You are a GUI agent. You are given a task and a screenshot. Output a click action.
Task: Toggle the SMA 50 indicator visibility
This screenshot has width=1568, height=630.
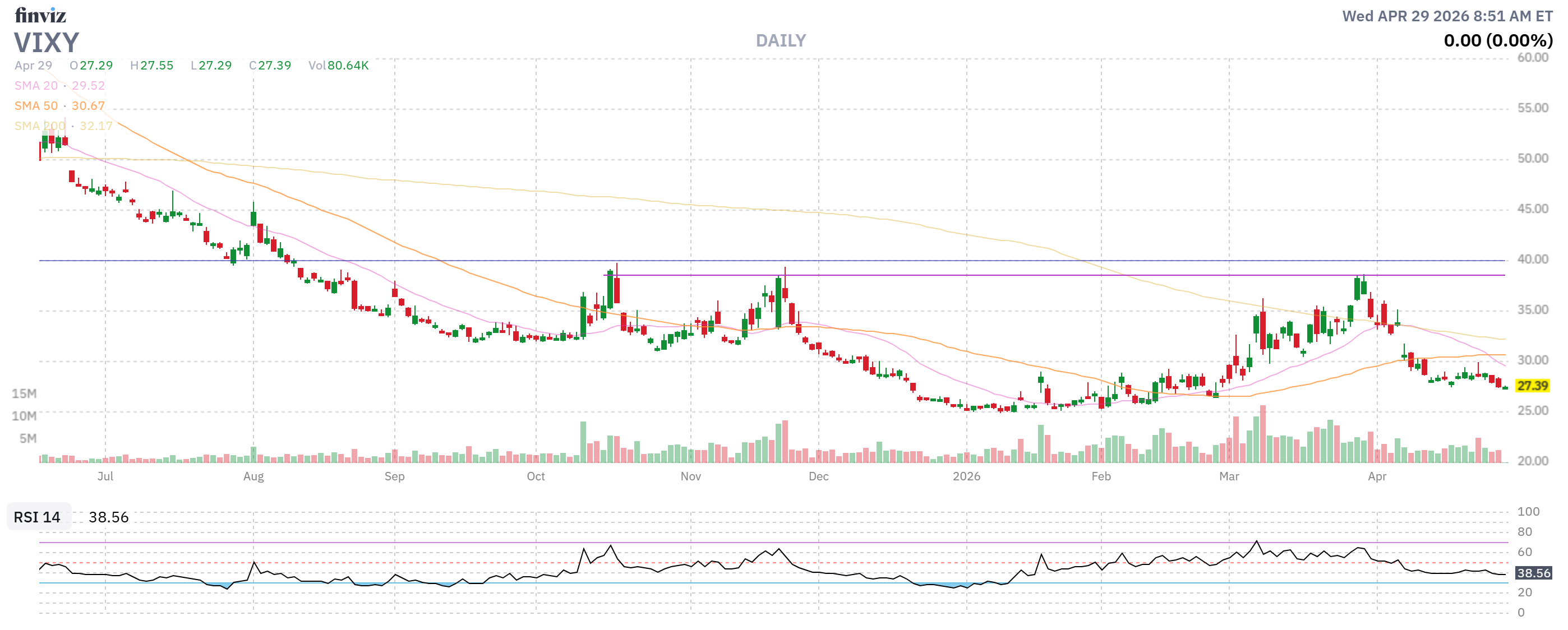(36, 105)
